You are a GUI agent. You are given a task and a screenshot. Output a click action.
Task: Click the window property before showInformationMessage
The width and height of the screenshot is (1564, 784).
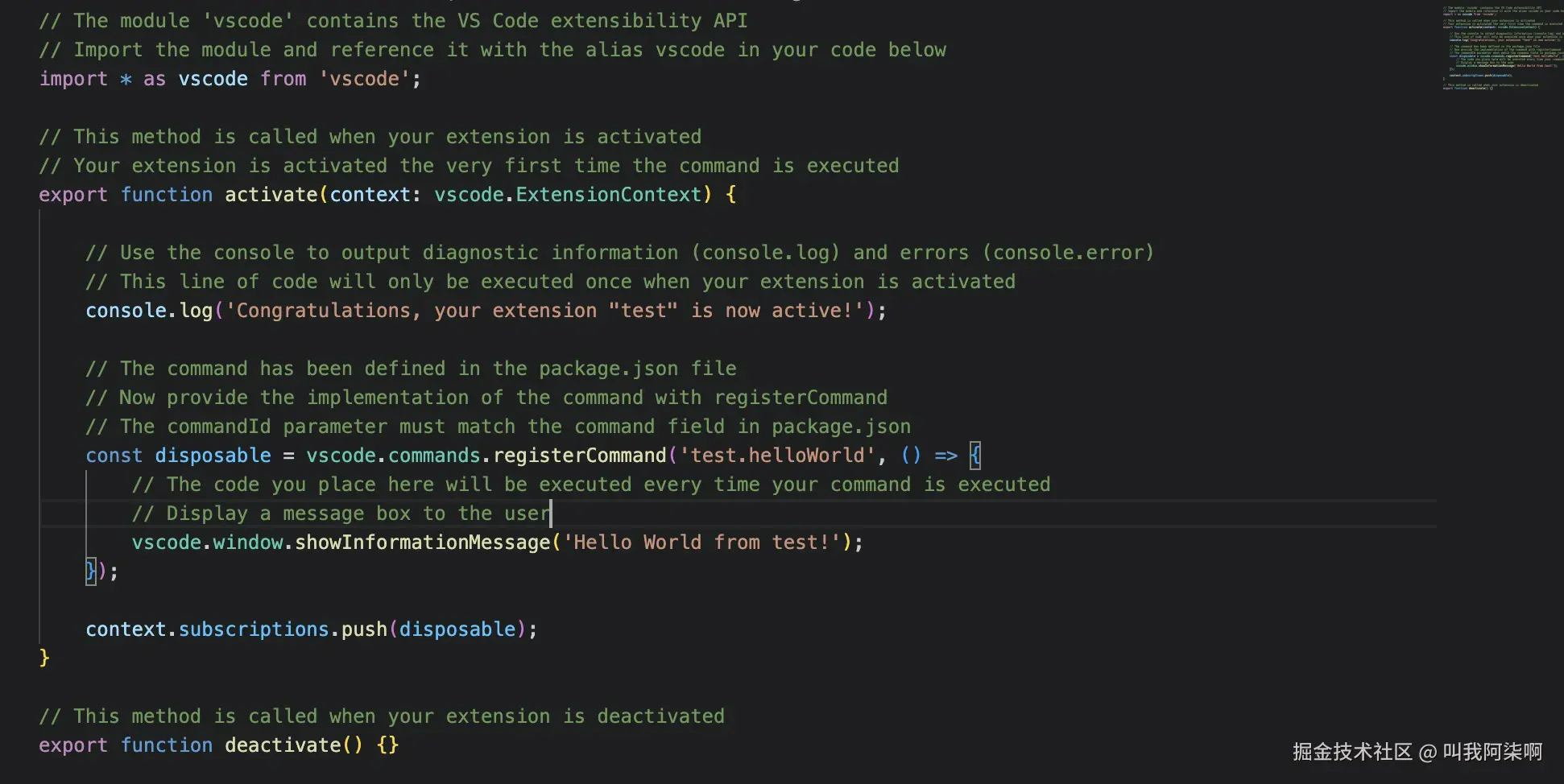click(x=248, y=543)
